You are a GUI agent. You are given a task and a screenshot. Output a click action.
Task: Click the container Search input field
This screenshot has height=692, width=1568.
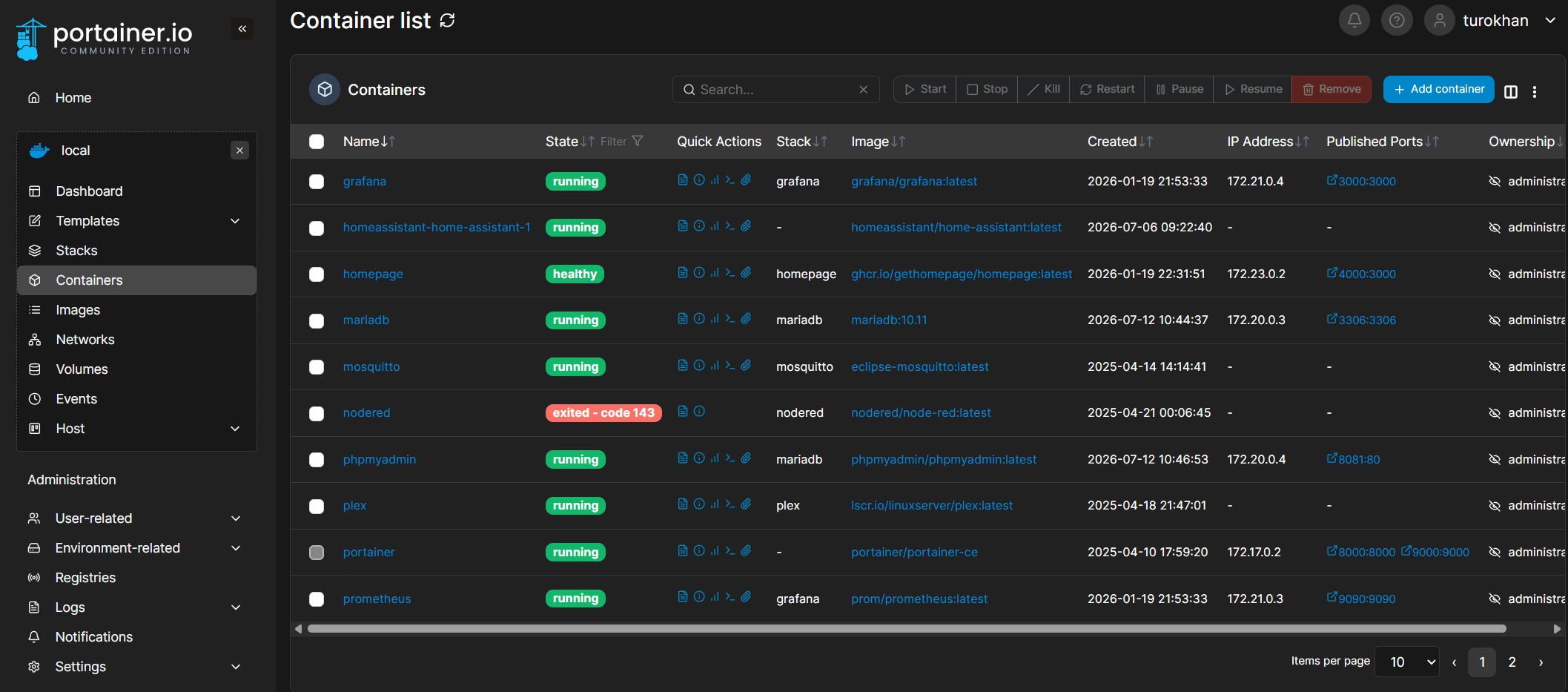pyautogui.click(x=775, y=90)
